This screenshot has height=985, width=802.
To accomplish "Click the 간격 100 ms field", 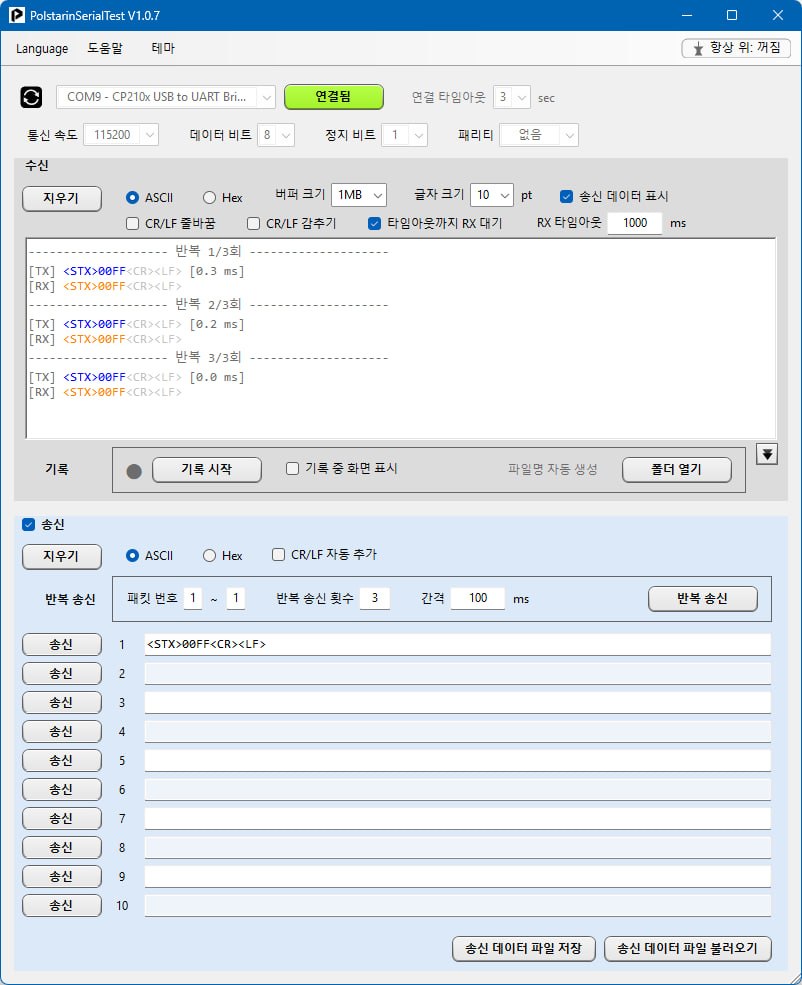I will pyautogui.click(x=478, y=598).
